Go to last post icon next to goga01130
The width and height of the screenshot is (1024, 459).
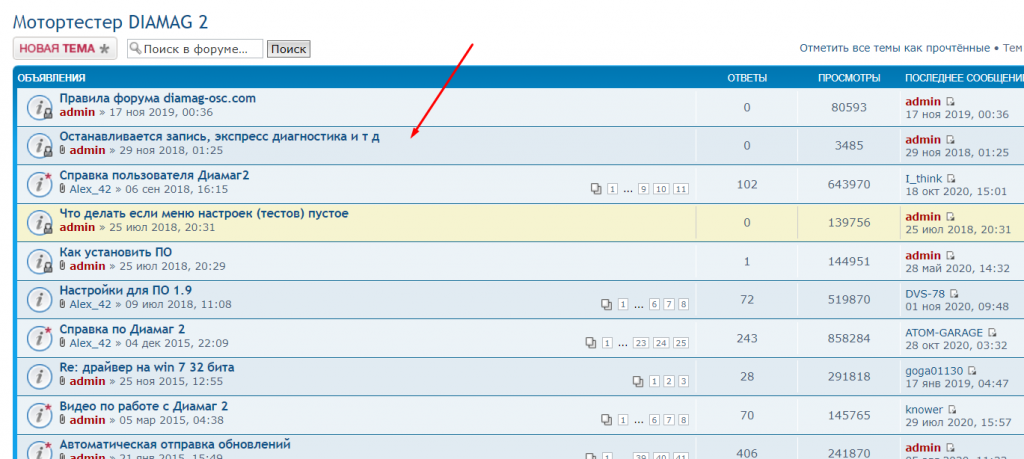coord(971,371)
